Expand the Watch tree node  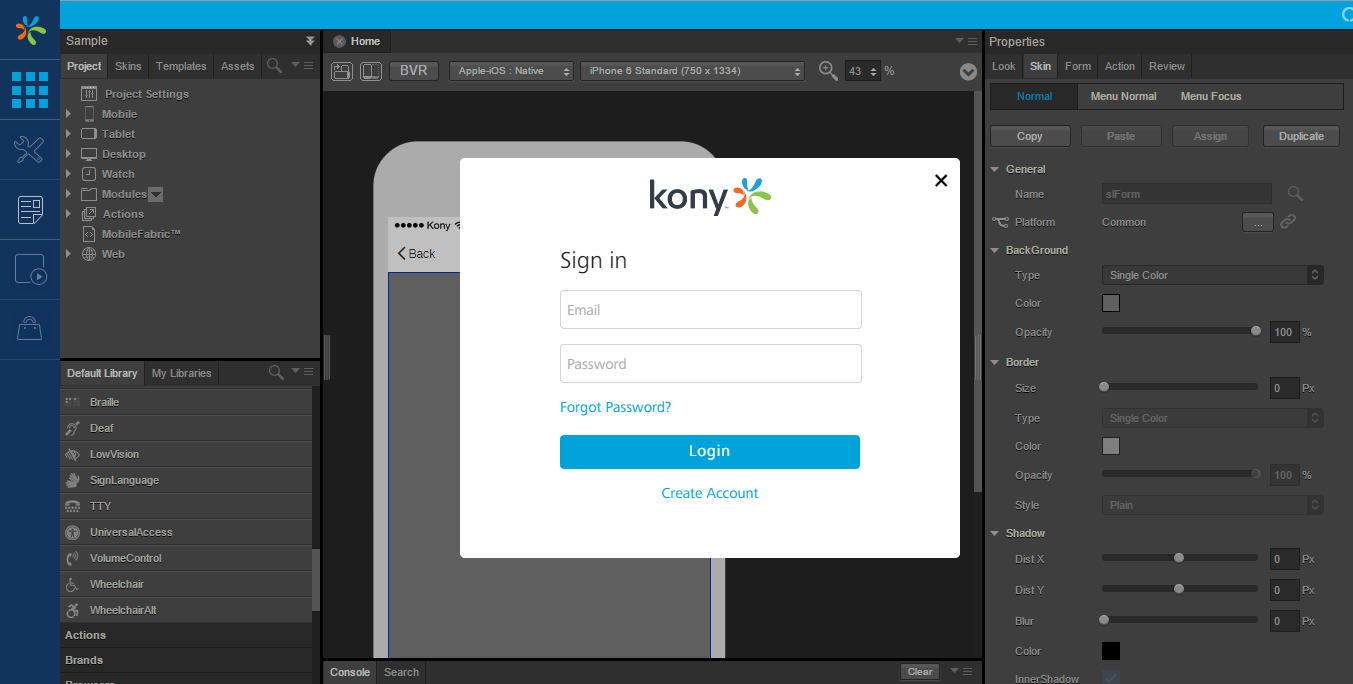(68, 174)
